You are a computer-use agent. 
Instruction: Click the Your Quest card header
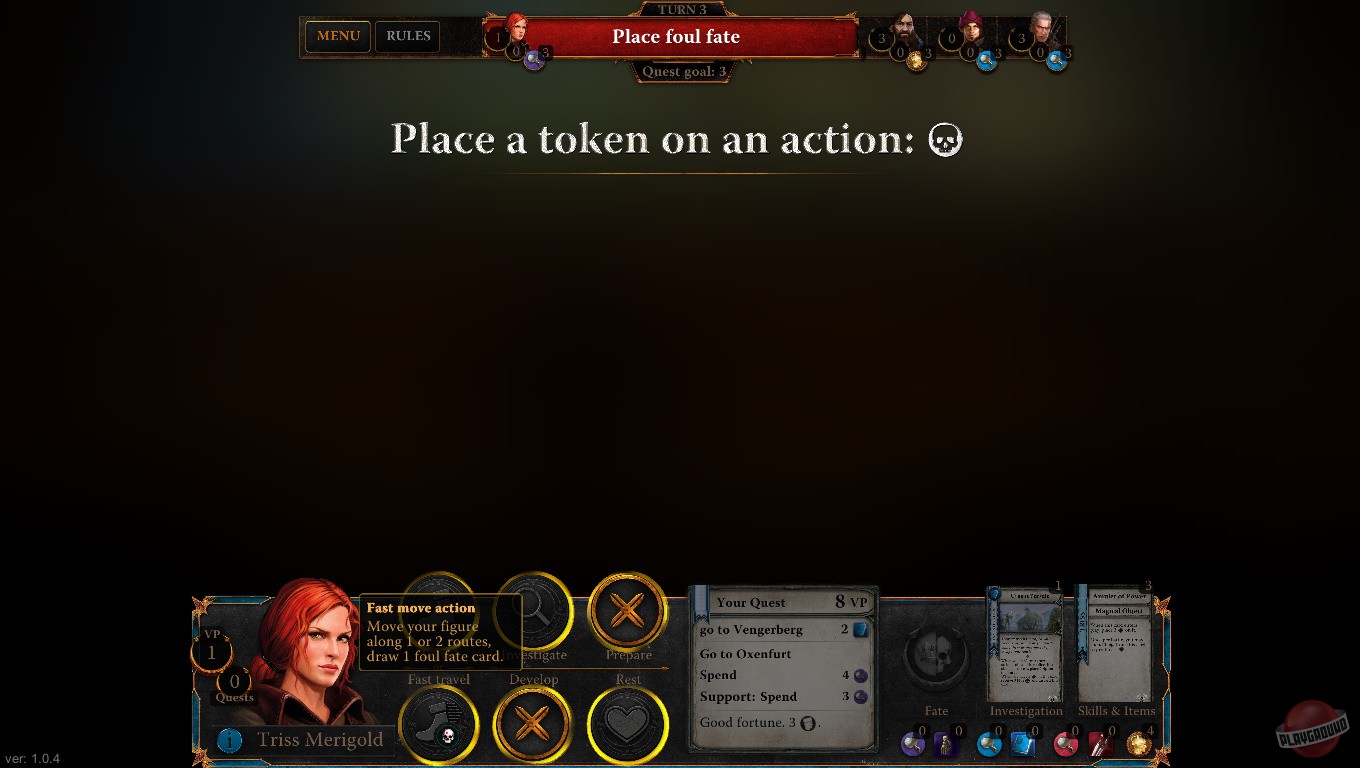click(x=783, y=602)
